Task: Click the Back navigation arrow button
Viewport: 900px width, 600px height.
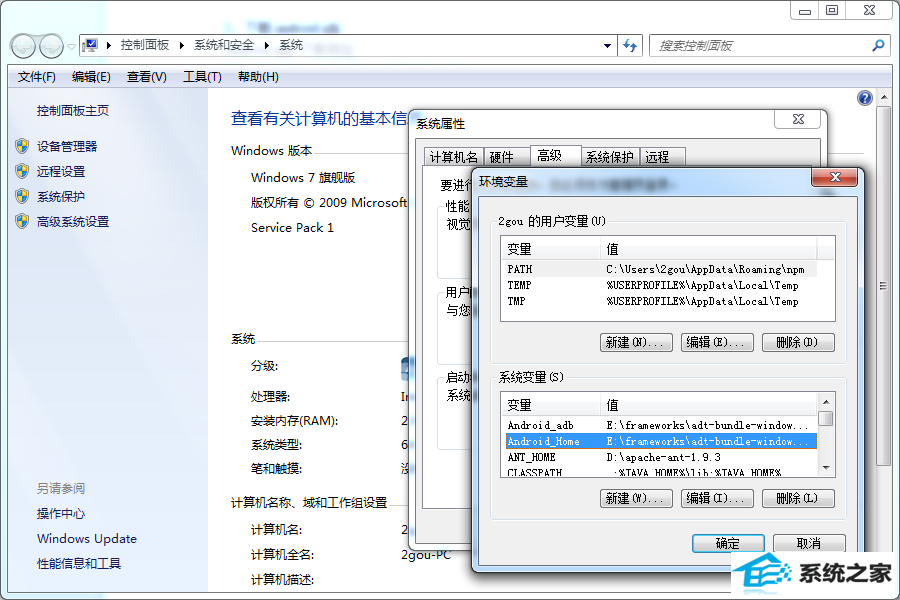Action: [24, 46]
